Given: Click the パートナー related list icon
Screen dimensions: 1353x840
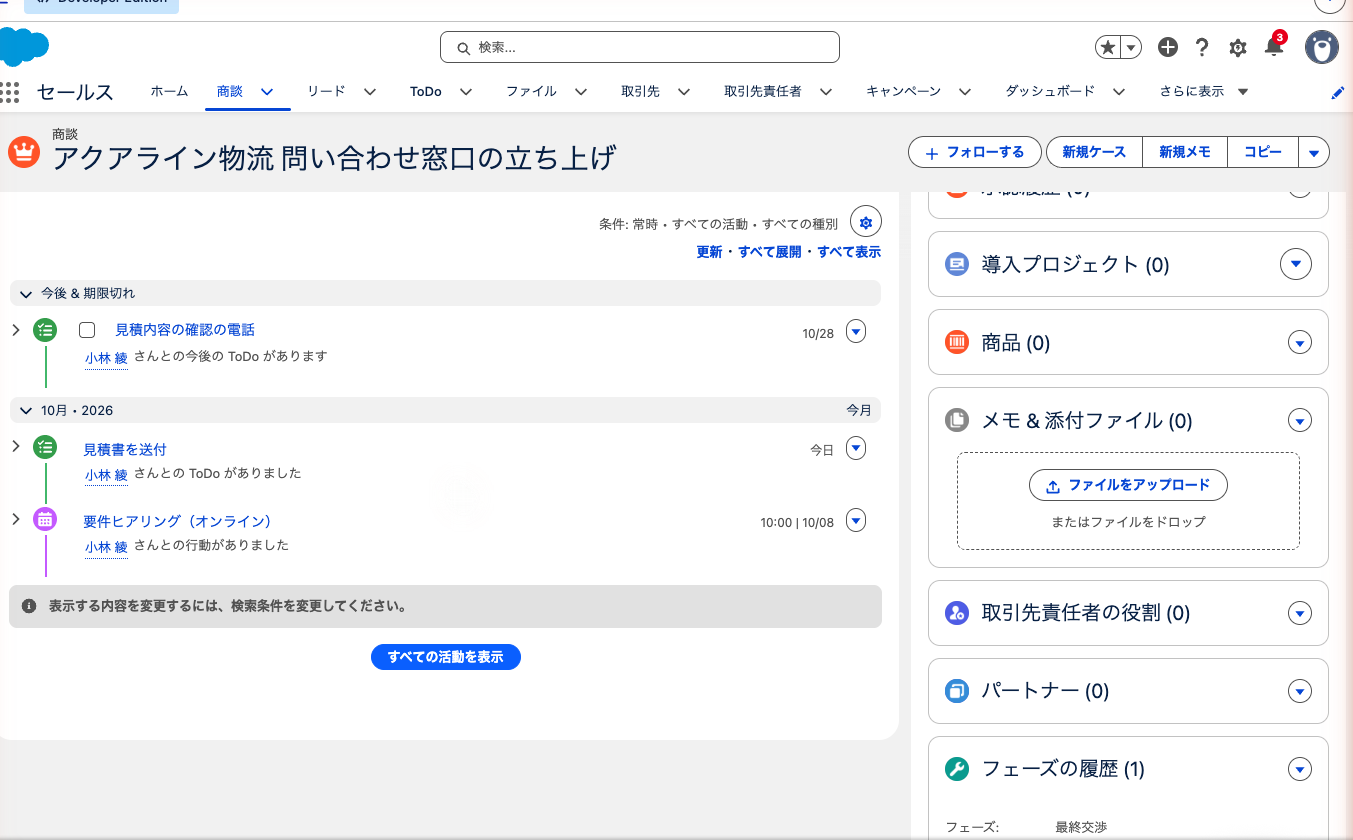Looking at the screenshot, I should point(957,691).
